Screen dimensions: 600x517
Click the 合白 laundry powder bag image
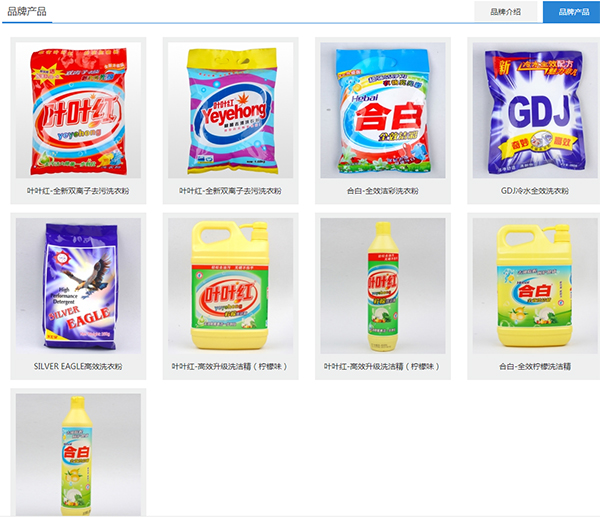[383, 110]
